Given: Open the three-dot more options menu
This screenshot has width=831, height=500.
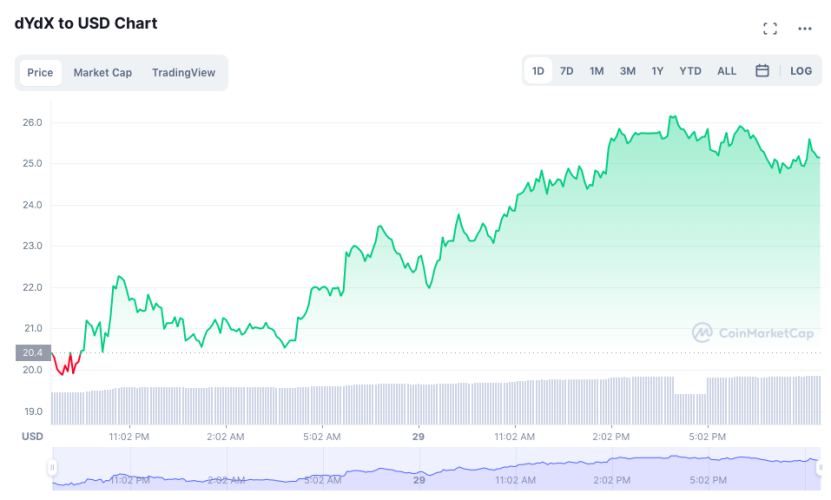Looking at the screenshot, I should (805, 29).
